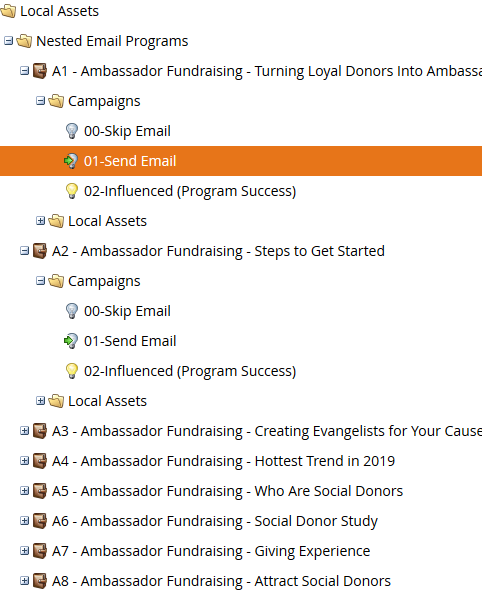Select 00-Skip Email campaign under A2

pyautogui.click(x=127, y=311)
